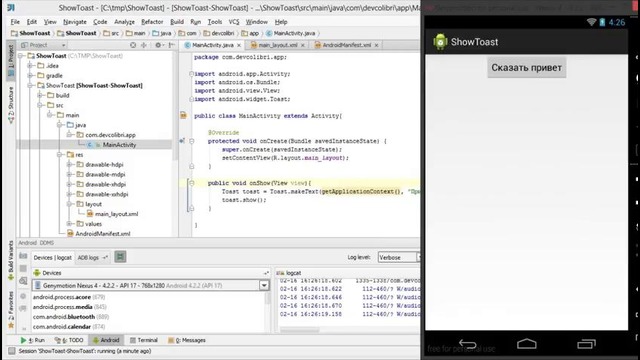This screenshot has height=360, width=640.
Task: Open the File menu
Action: click(15, 22)
